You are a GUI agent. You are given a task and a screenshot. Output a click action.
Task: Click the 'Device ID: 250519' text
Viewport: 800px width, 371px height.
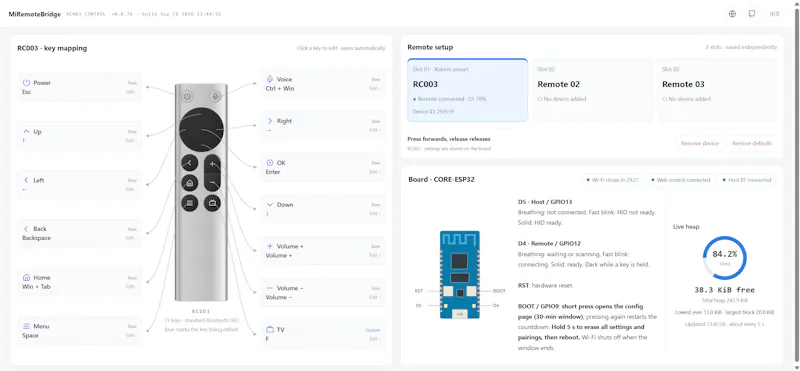433,111
